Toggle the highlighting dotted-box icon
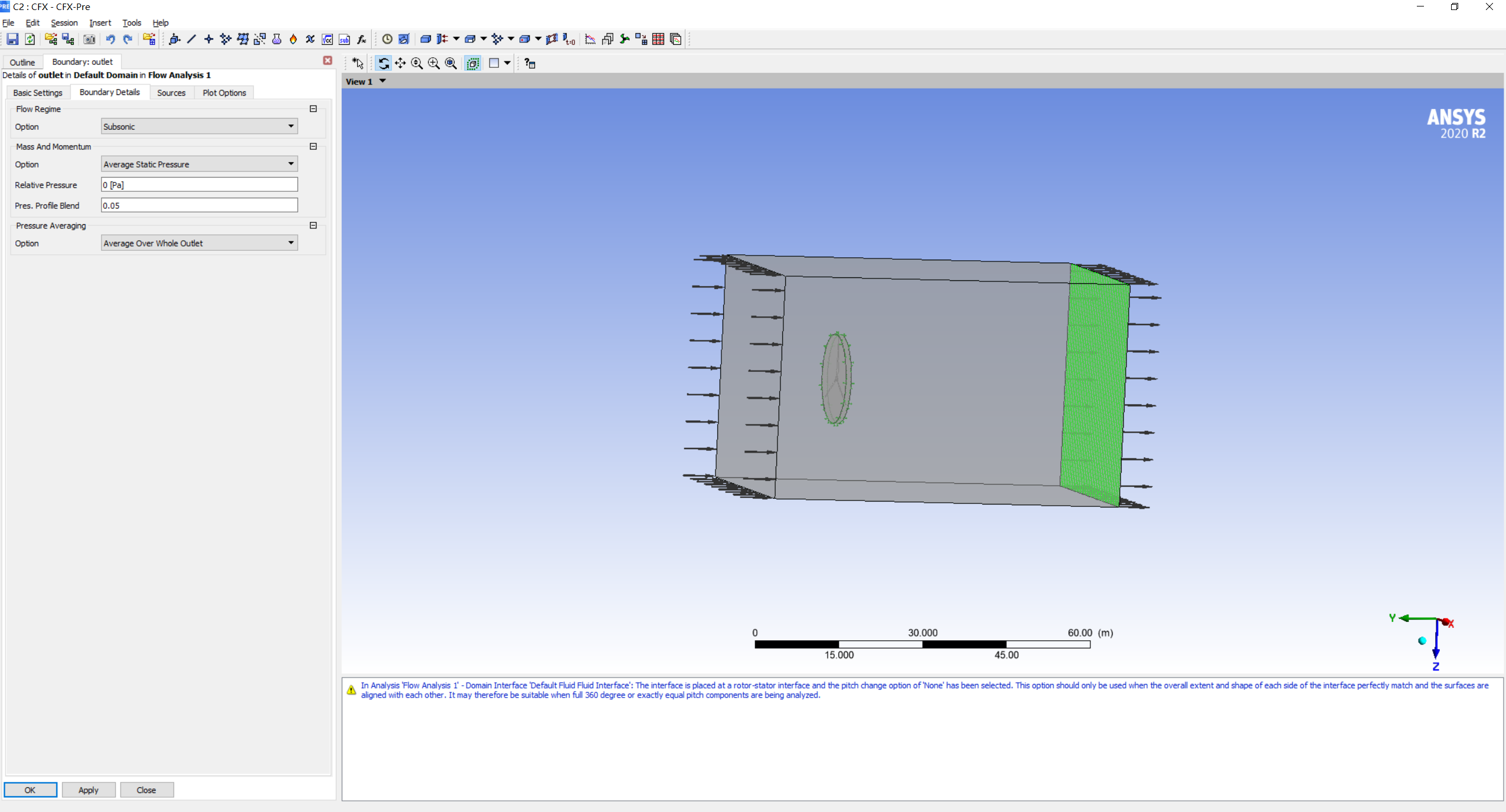The height and width of the screenshot is (812, 1506). pyautogui.click(x=473, y=63)
